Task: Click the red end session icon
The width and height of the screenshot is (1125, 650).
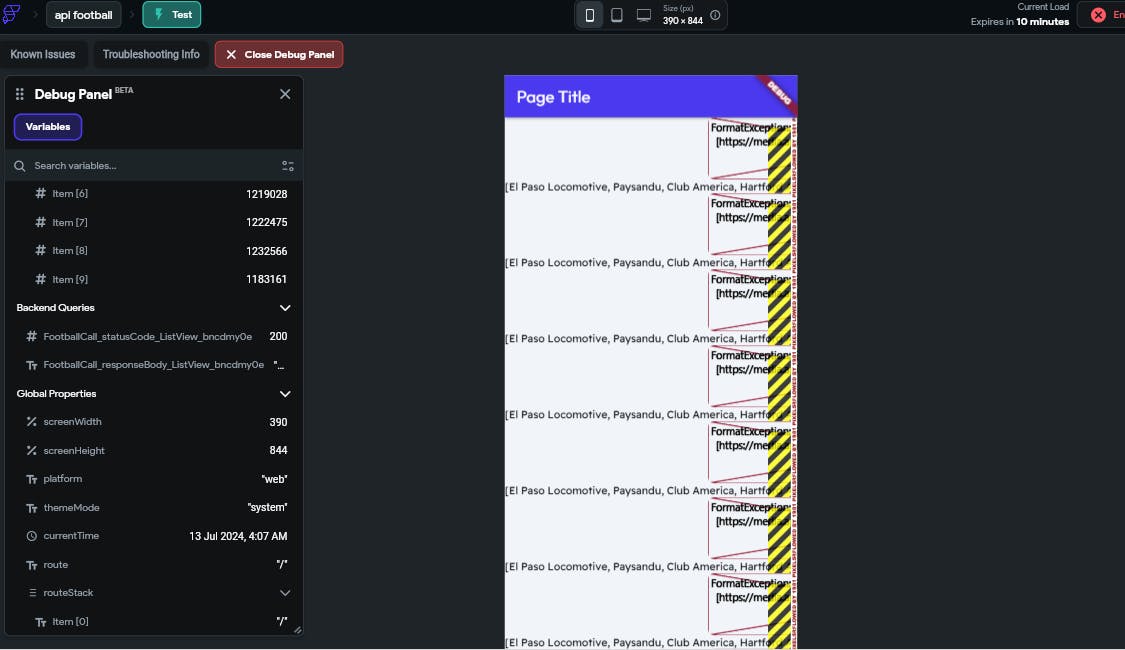Action: [1098, 15]
